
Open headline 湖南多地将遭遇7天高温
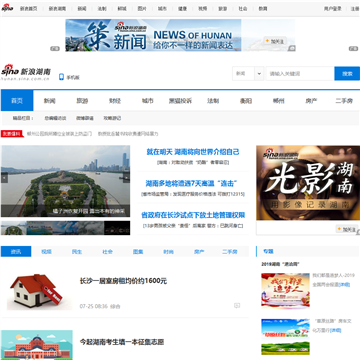coord(191,183)
